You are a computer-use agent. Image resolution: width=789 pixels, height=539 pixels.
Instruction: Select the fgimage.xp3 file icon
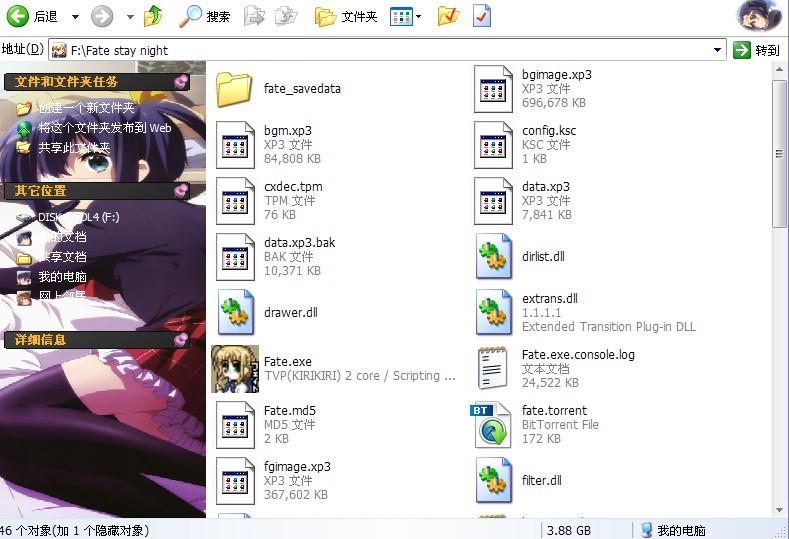[x=235, y=481]
